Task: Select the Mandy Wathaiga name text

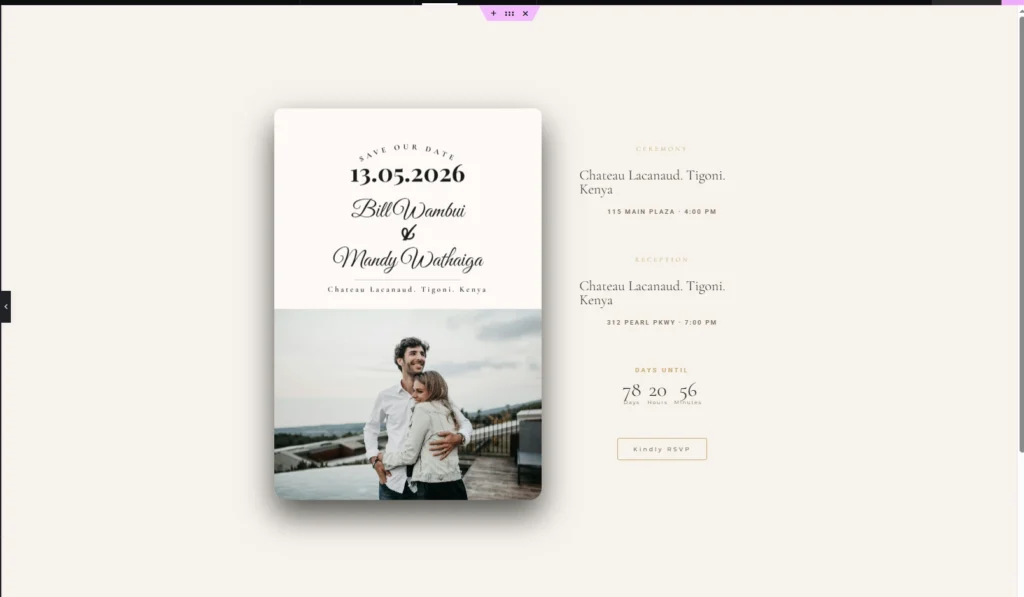Action: 408,259
